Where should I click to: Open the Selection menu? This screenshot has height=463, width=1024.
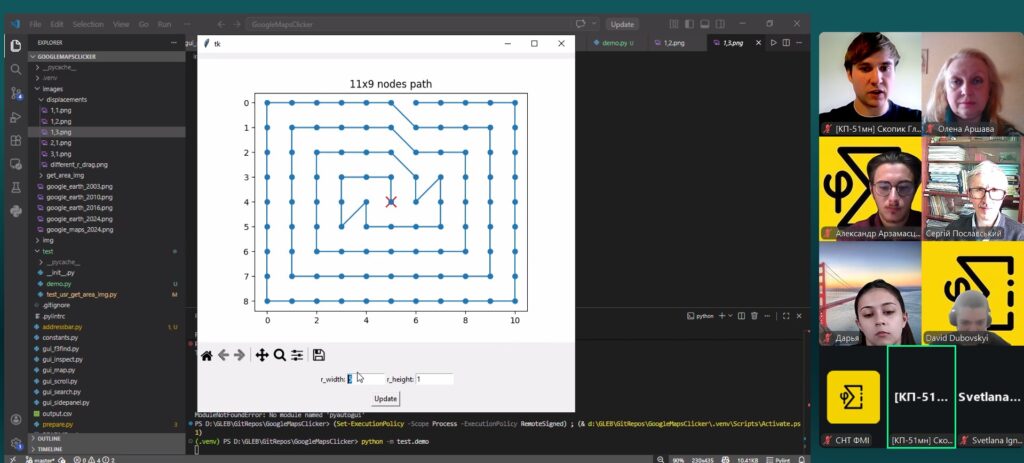pos(88,24)
